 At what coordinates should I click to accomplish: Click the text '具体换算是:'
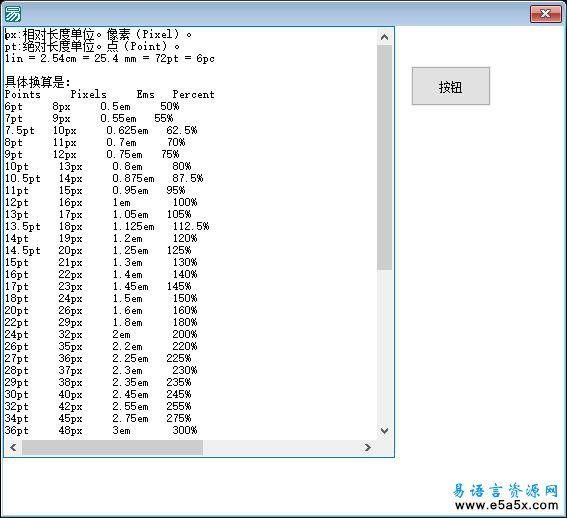pos(38,82)
